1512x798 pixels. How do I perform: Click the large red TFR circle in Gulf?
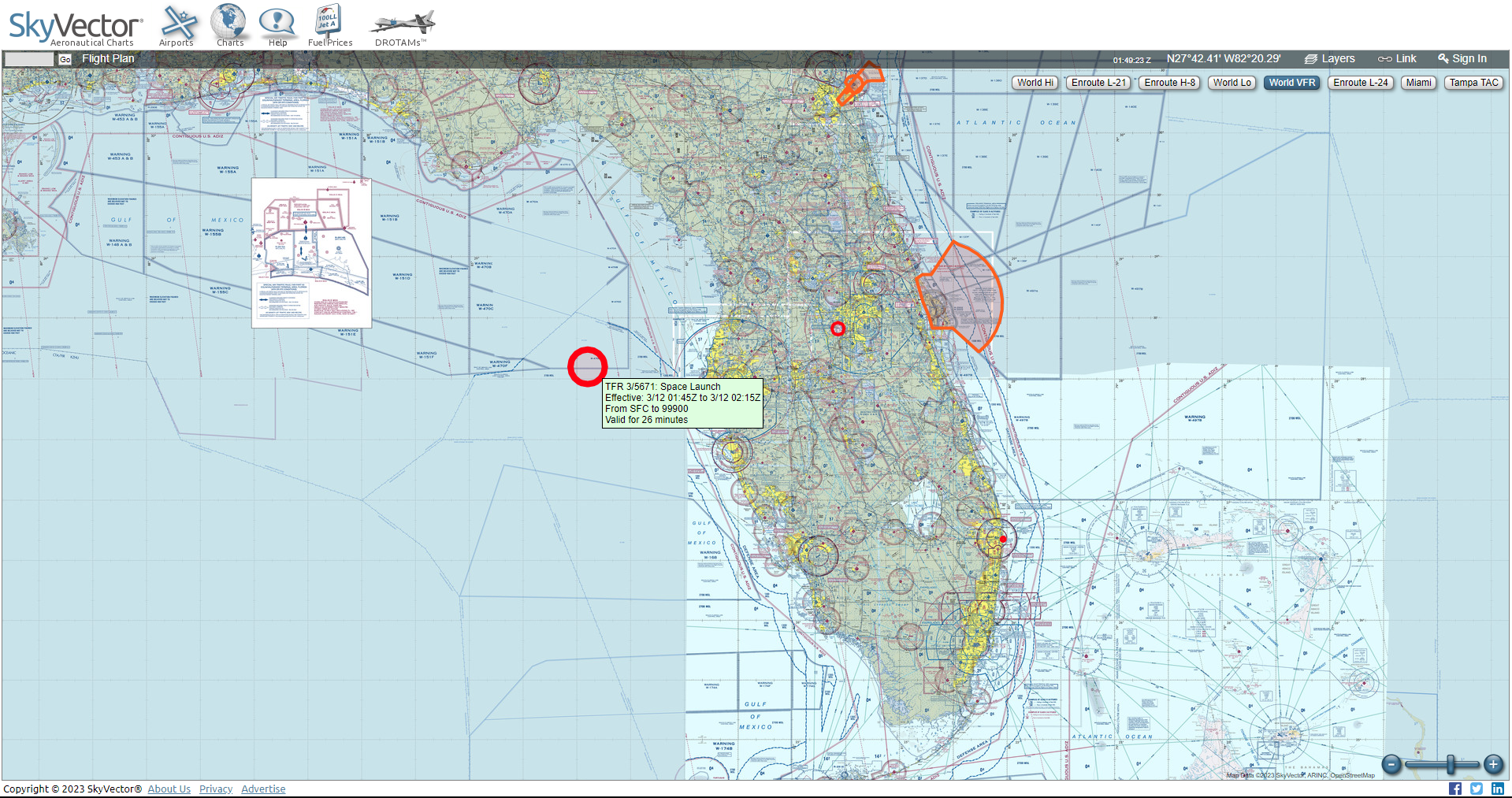click(587, 367)
